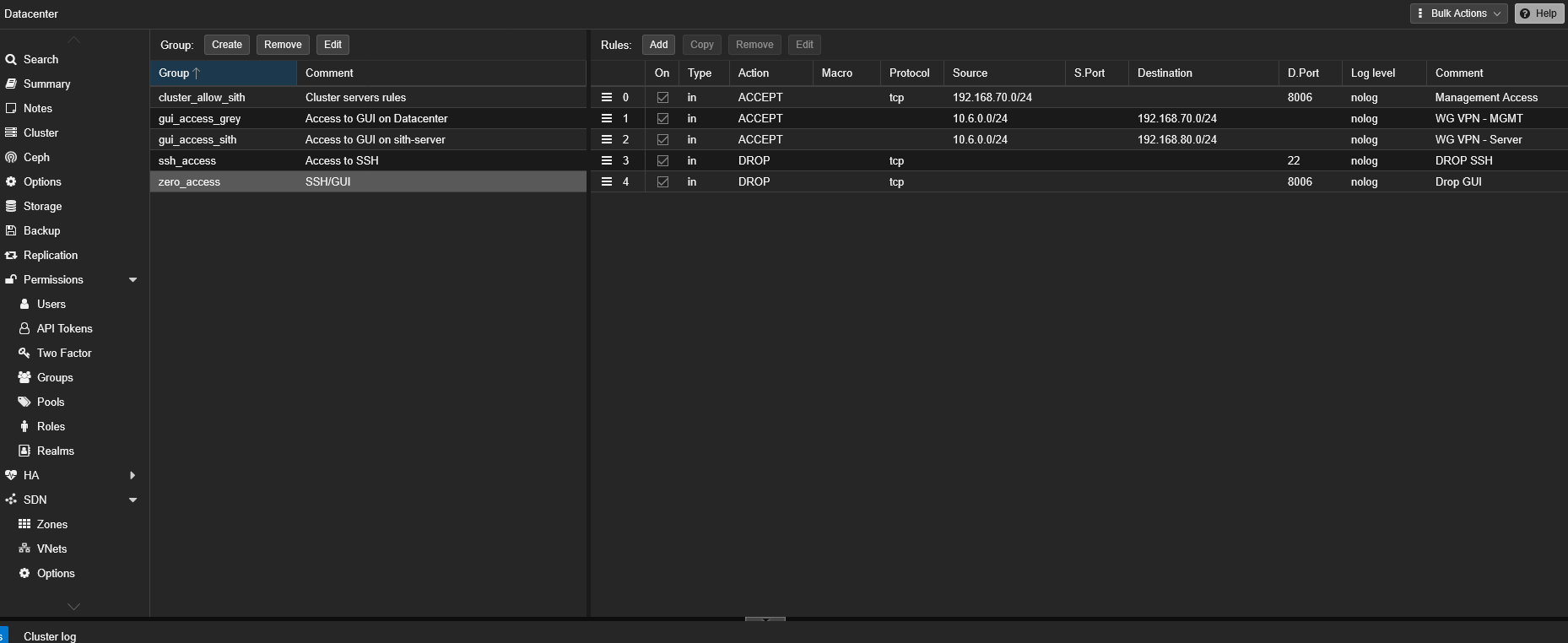Click the Notes icon in sidebar

pyautogui.click(x=11, y=109)
